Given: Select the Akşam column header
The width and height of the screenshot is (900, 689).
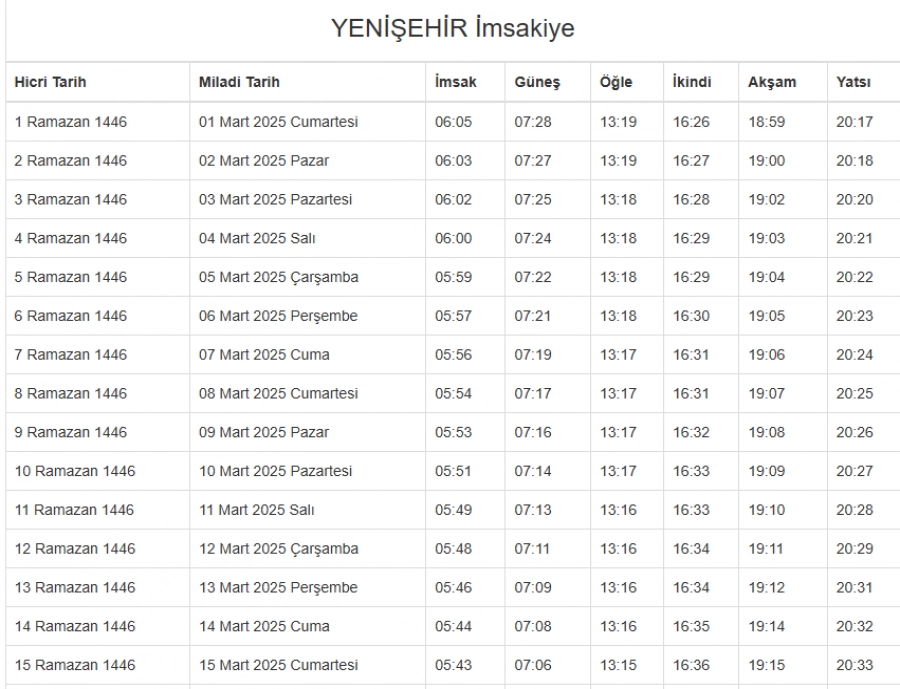Looking at the screenshot, I should pyautogui.click(x=772, y=83).
